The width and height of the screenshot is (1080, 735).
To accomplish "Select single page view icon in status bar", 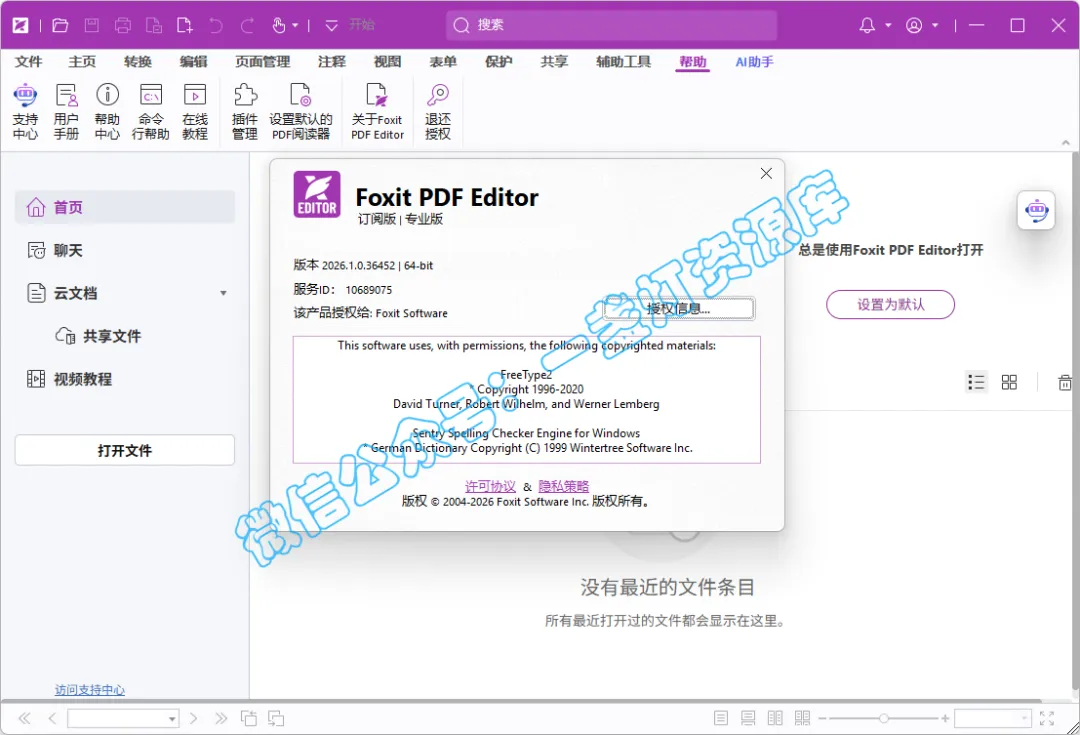I will (721, 718).
